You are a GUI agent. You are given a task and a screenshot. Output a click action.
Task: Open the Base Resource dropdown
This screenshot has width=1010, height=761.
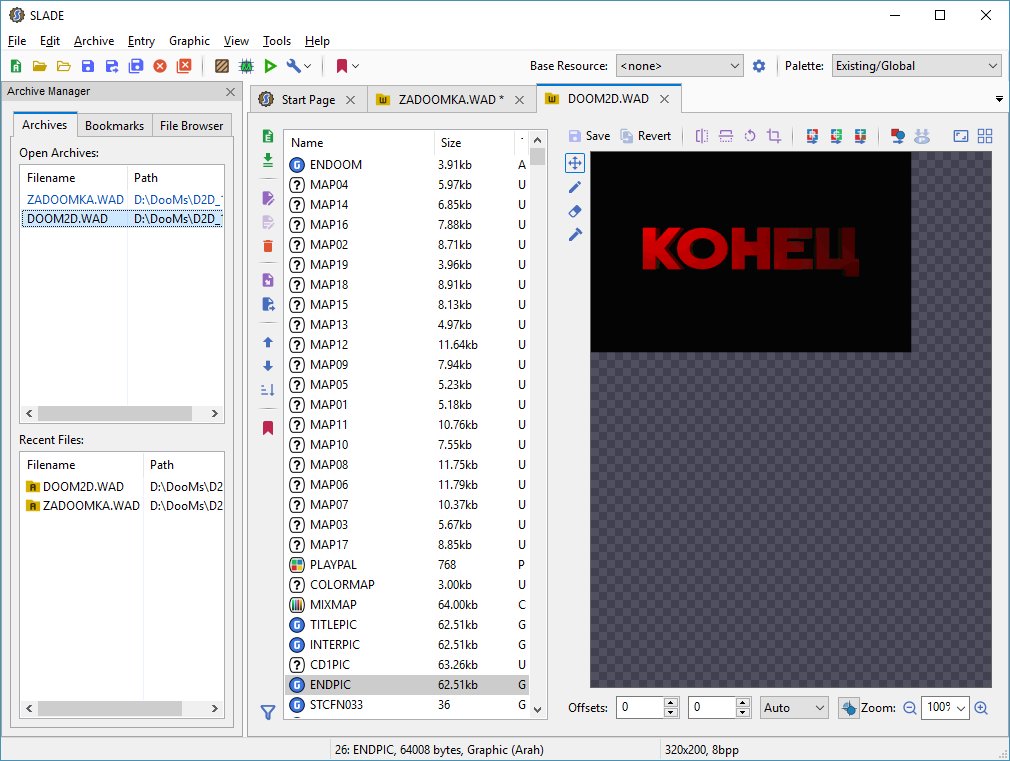[679, 66]
